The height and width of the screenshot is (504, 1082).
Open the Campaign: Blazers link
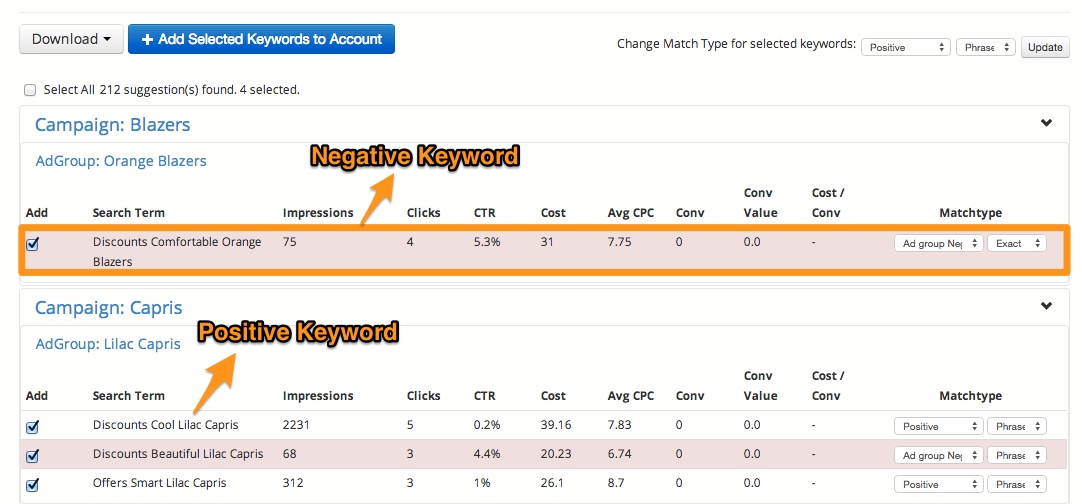pos(112,125)
